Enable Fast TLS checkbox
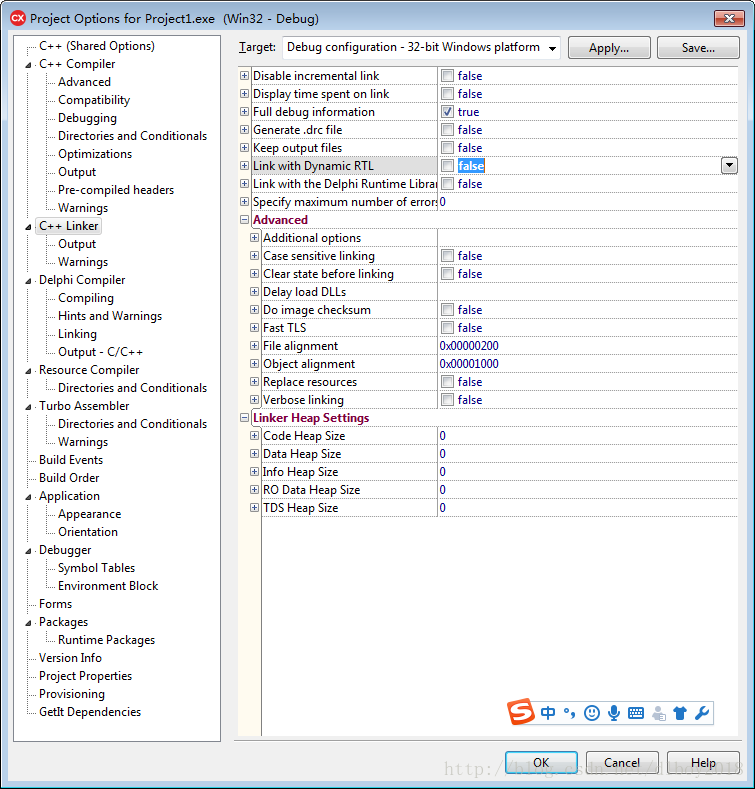Screen dimensions: 755x789 click(x=447, y=328)
